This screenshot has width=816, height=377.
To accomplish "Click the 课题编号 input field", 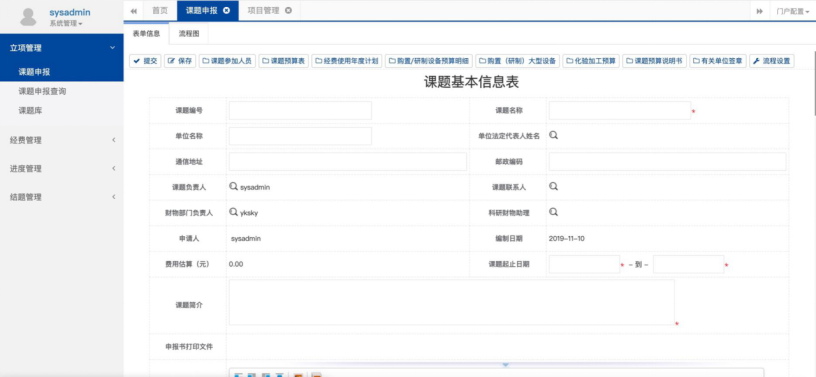I will point(300,110).
